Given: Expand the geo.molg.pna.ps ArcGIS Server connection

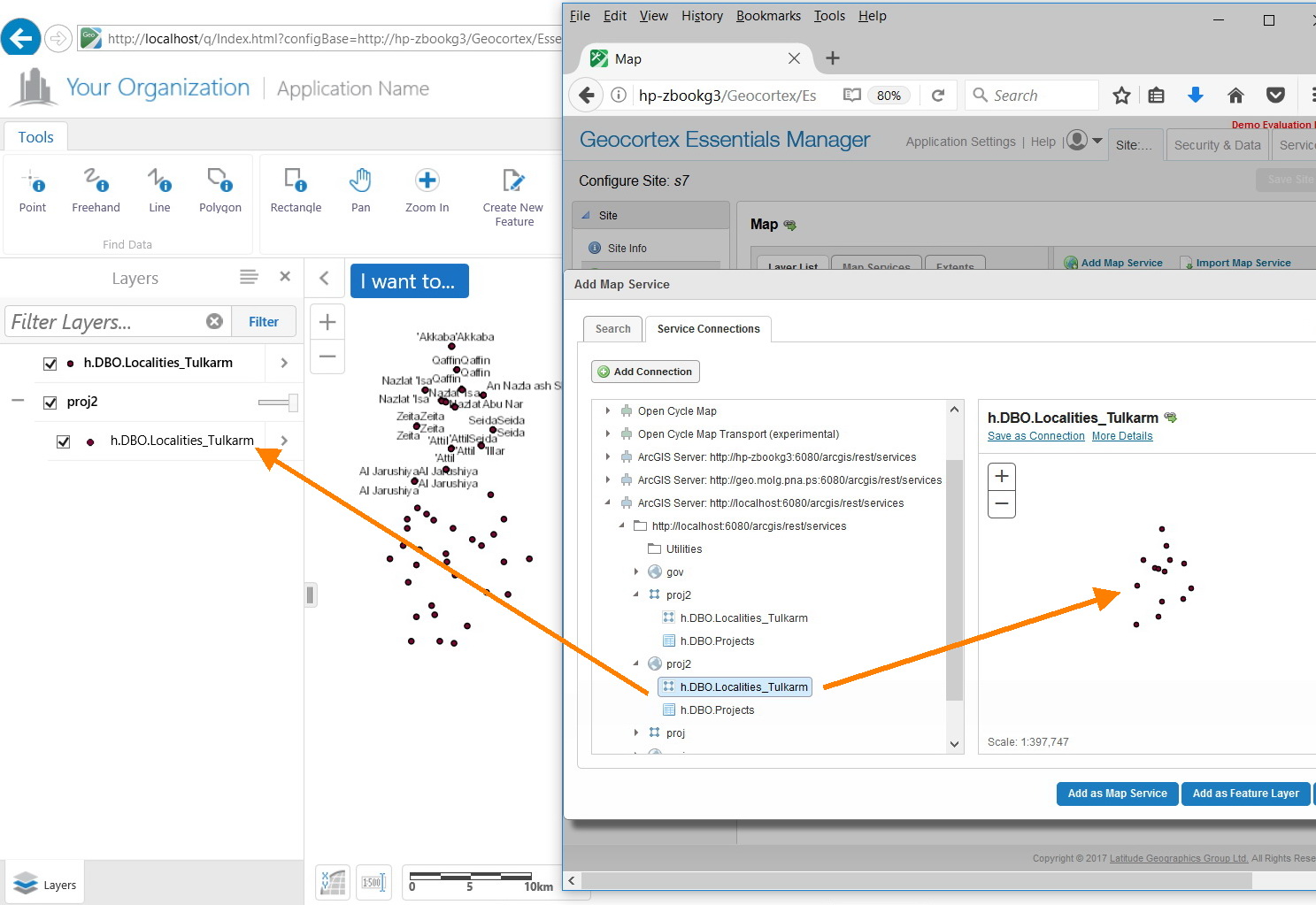Looking at the screenshot, I should coord(607,479).
